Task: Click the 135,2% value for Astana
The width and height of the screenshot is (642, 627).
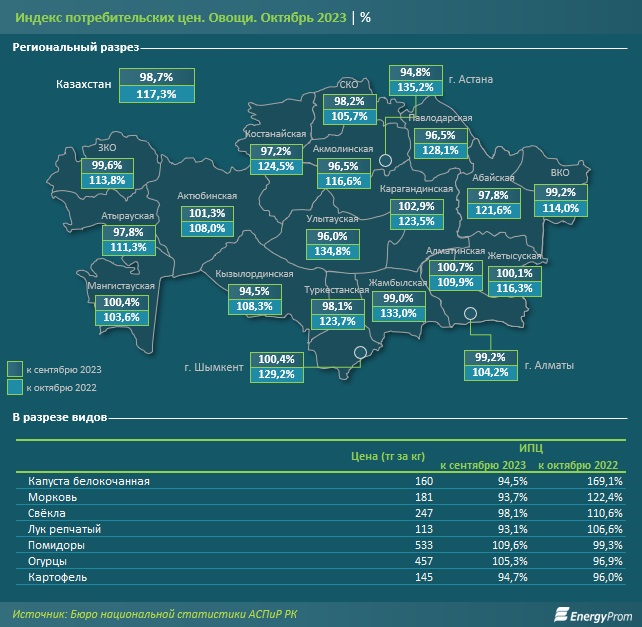Action: 416,88
